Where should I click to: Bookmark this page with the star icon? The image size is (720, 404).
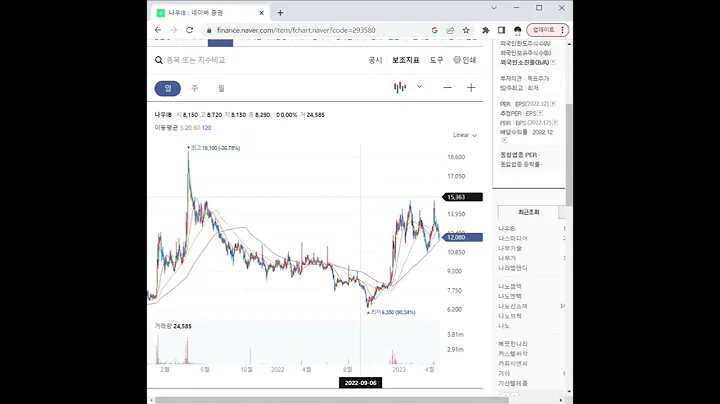coord(466,30)
